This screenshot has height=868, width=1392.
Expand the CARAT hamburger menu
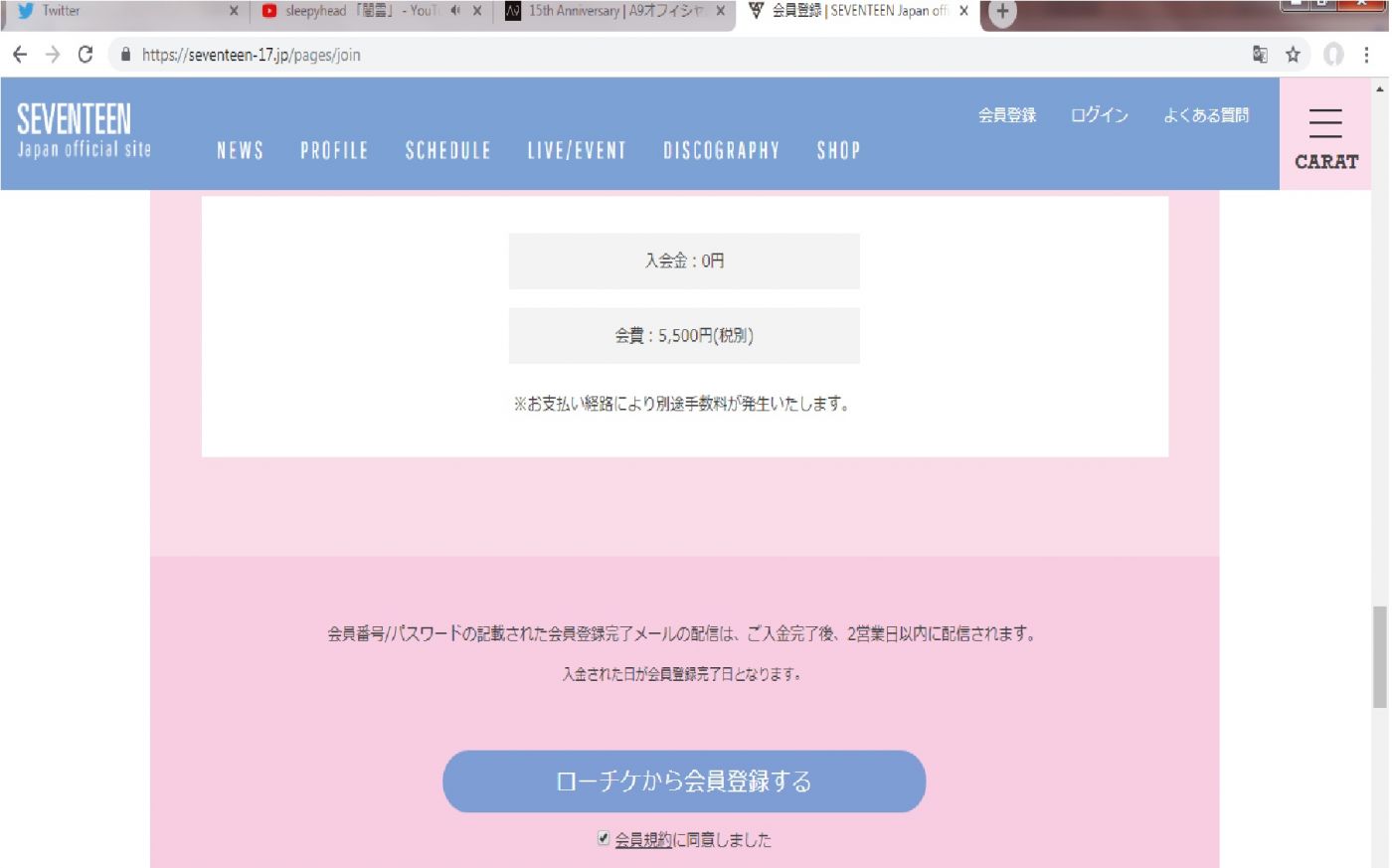1325,134
